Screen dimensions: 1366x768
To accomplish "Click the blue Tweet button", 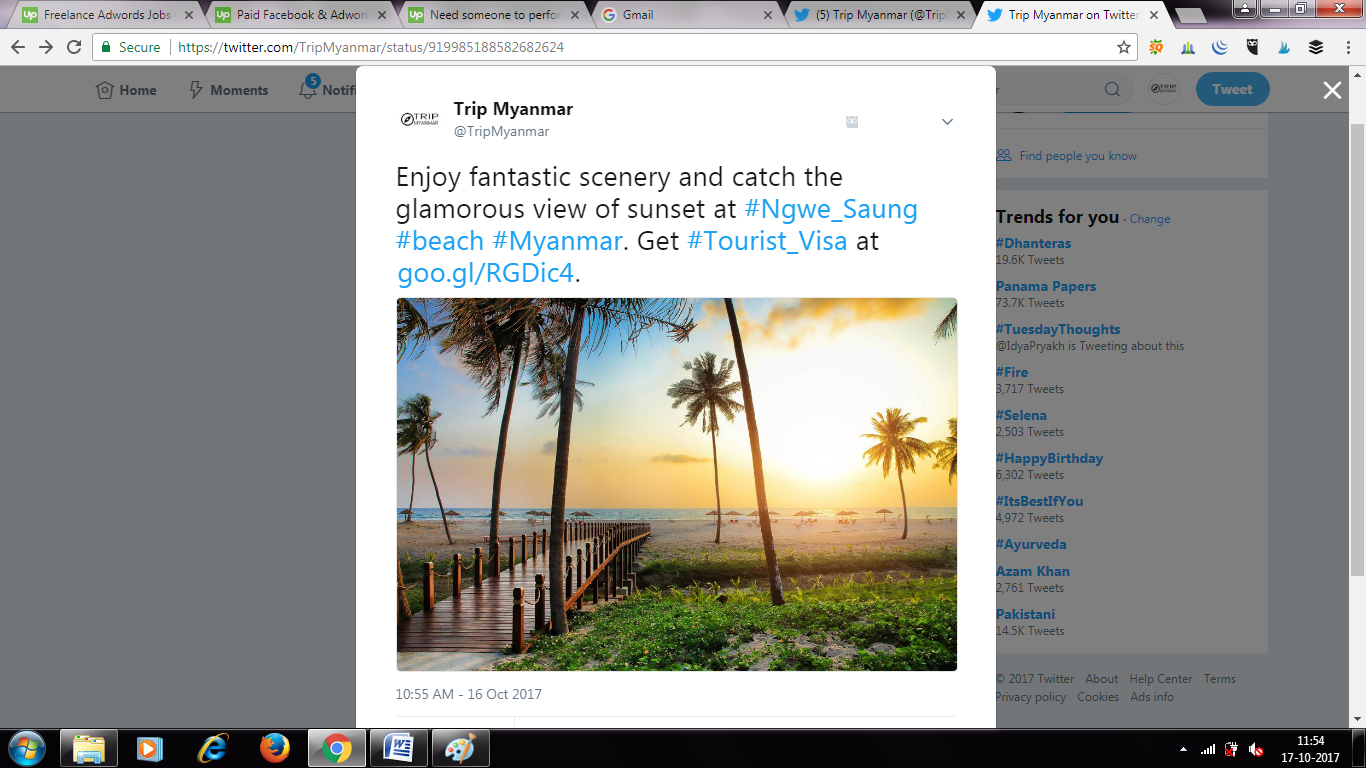I will (1232, 89).
